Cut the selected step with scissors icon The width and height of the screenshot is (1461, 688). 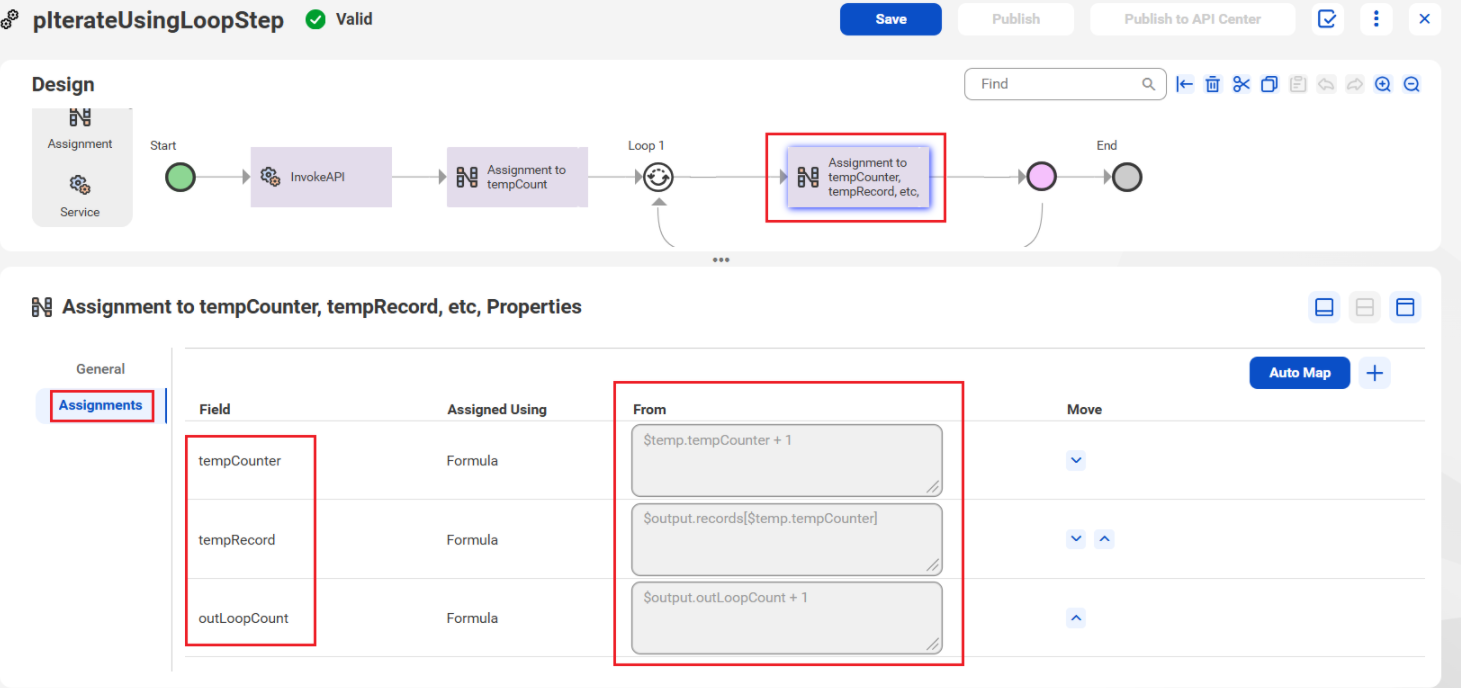point(1241,84)
